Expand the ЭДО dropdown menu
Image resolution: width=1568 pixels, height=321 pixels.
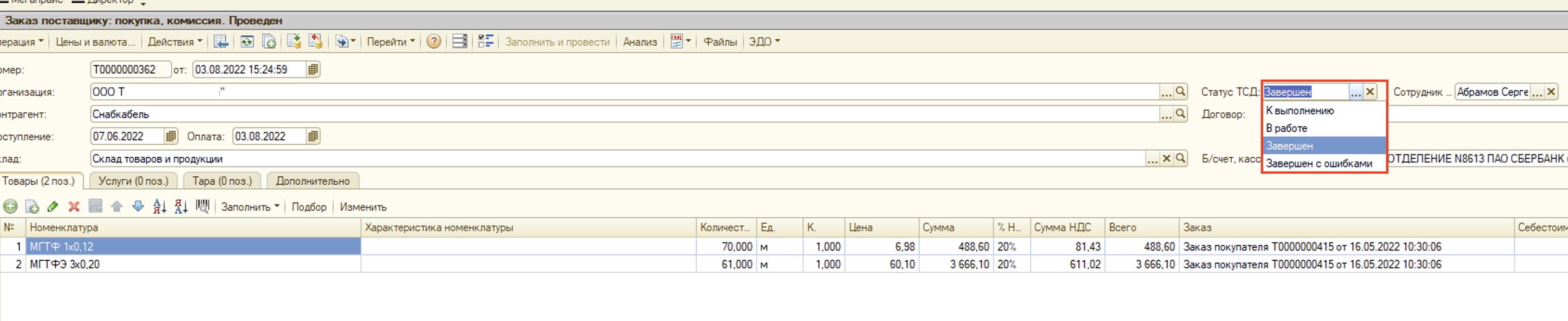pyautogui.click(x=764, y=41)
